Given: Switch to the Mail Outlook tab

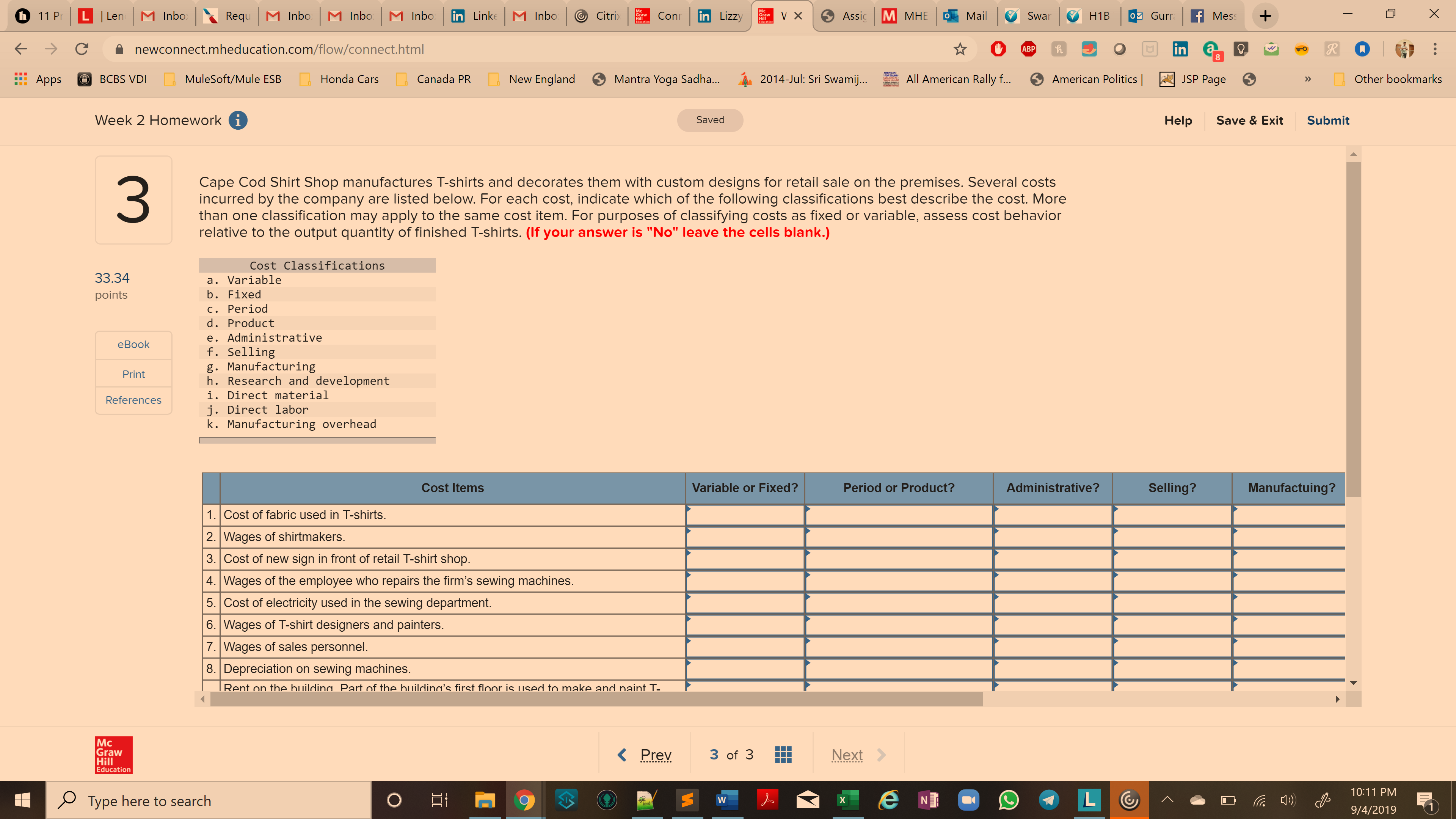Looking at the screenshot, I should (966, 16).
